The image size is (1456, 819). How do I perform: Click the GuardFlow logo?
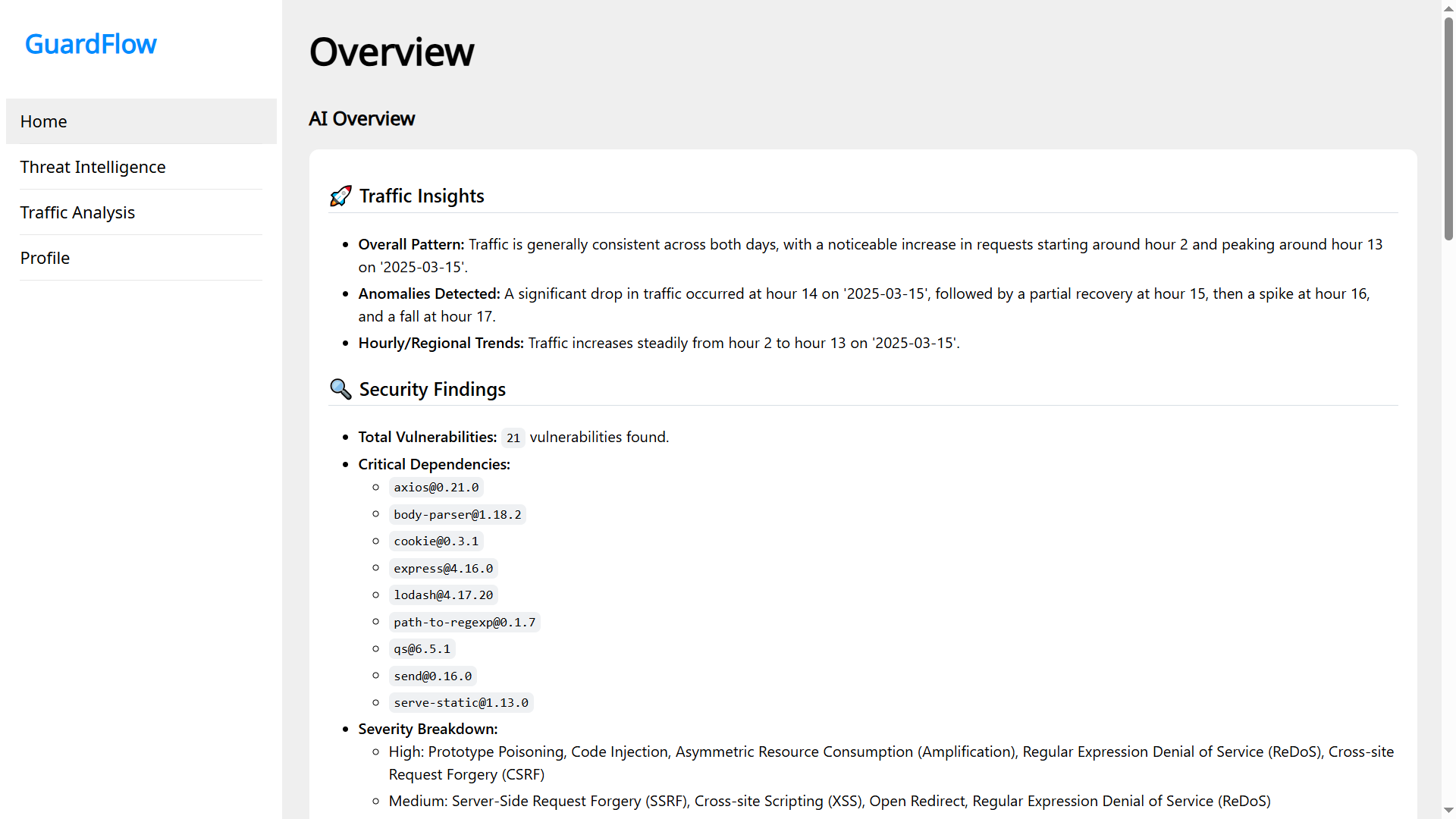point(91,44)
